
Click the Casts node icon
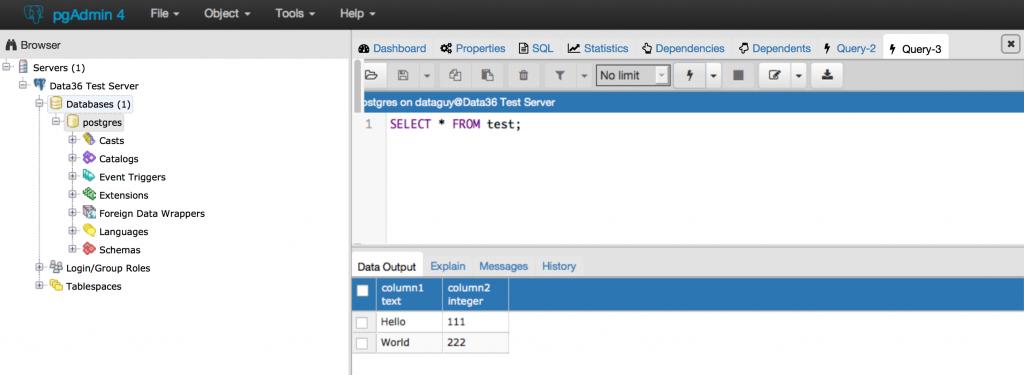89,140
